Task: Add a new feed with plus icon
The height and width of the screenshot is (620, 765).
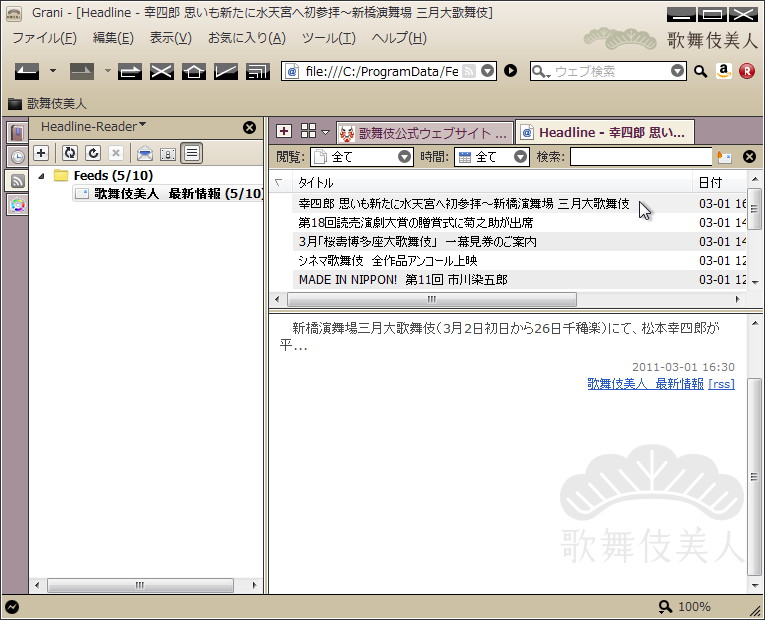Action: pyautogui.click(x=41, y=153)
